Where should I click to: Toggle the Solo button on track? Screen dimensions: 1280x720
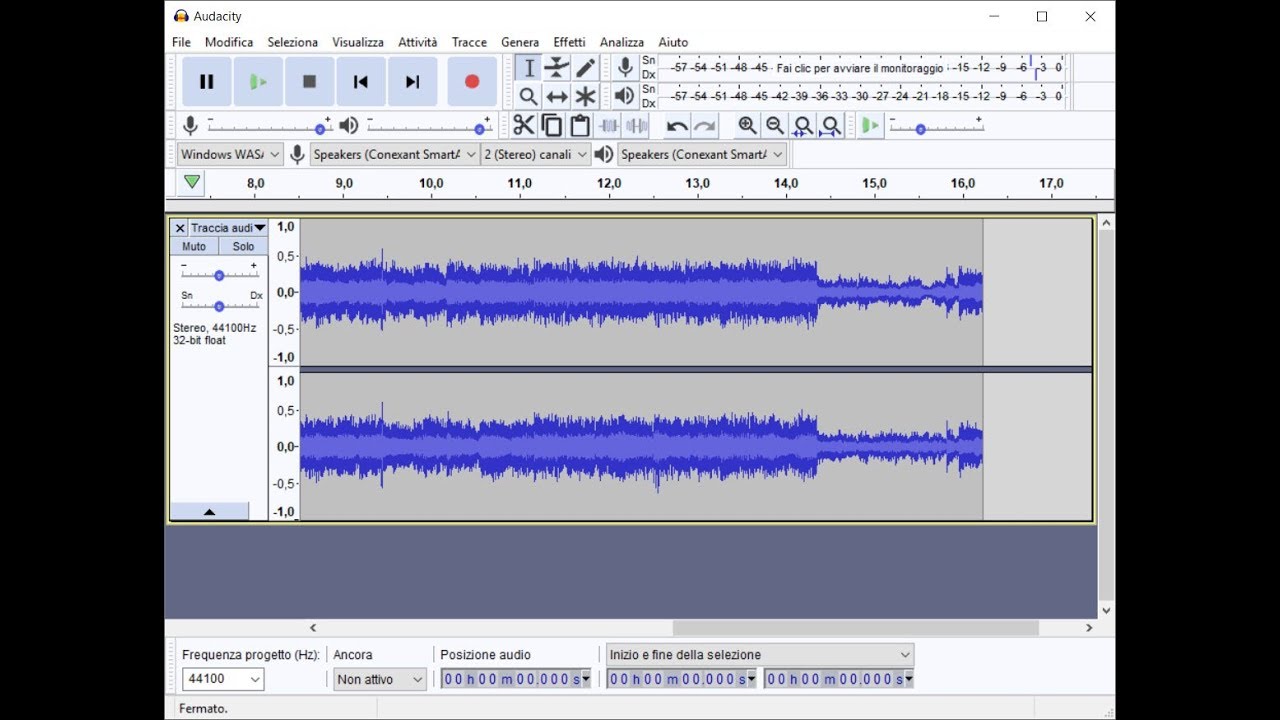click(x=243, y=246)
